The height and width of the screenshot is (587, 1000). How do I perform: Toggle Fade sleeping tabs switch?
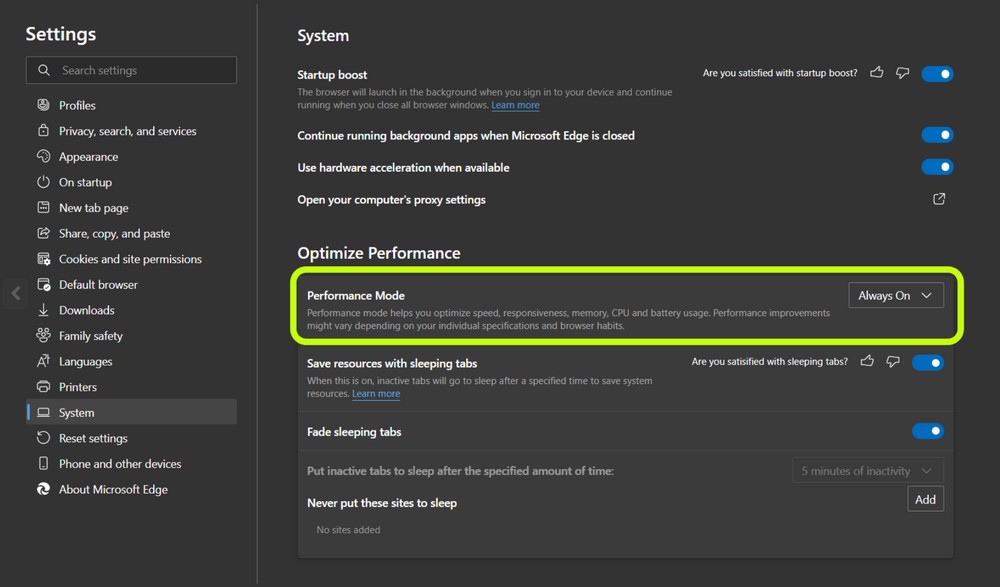[928, 431]
